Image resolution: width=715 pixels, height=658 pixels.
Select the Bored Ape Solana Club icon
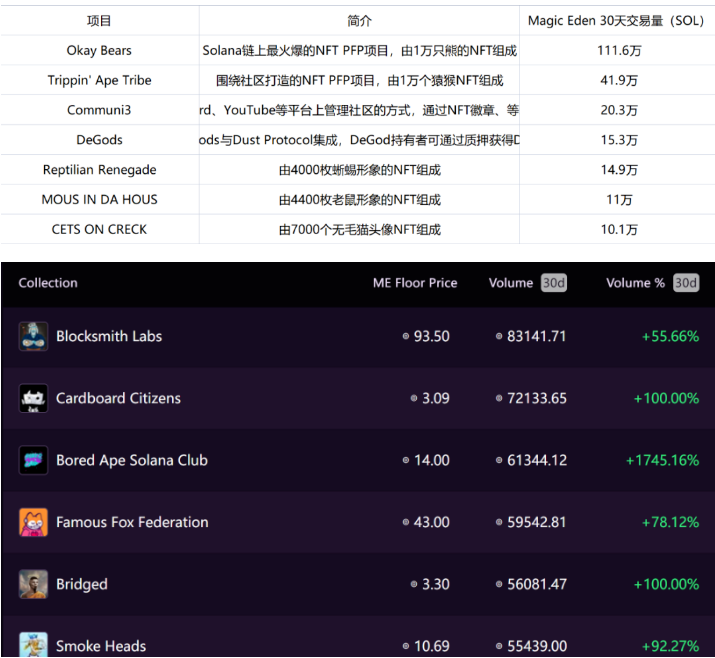pyautogui.click(x=33, y=460)
